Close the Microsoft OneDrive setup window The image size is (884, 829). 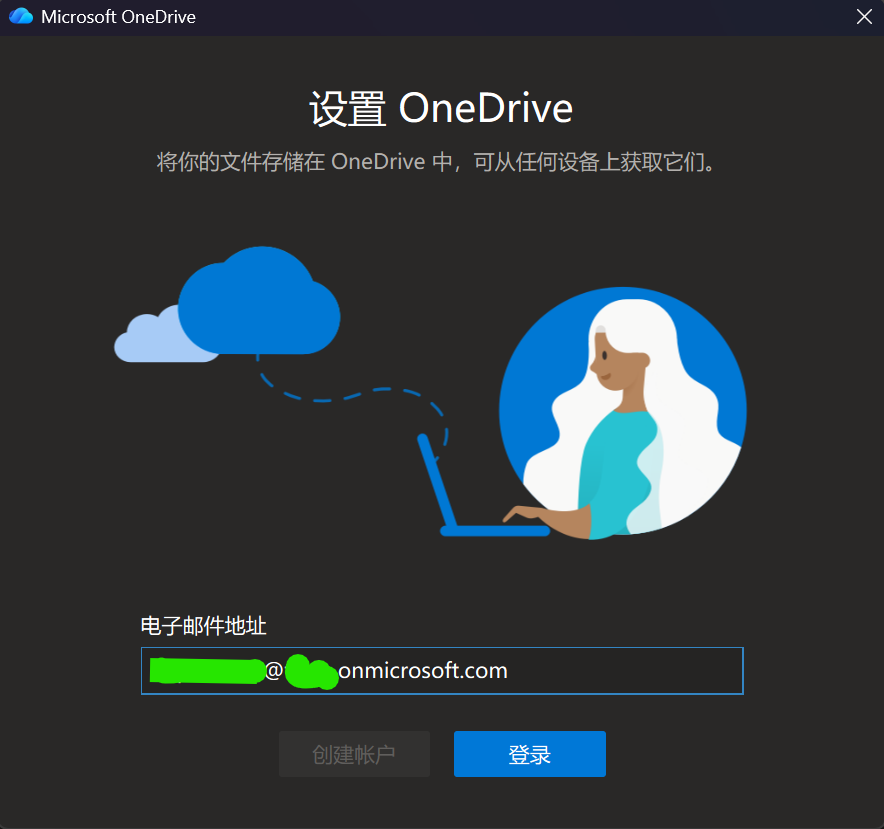pos(864,16)
